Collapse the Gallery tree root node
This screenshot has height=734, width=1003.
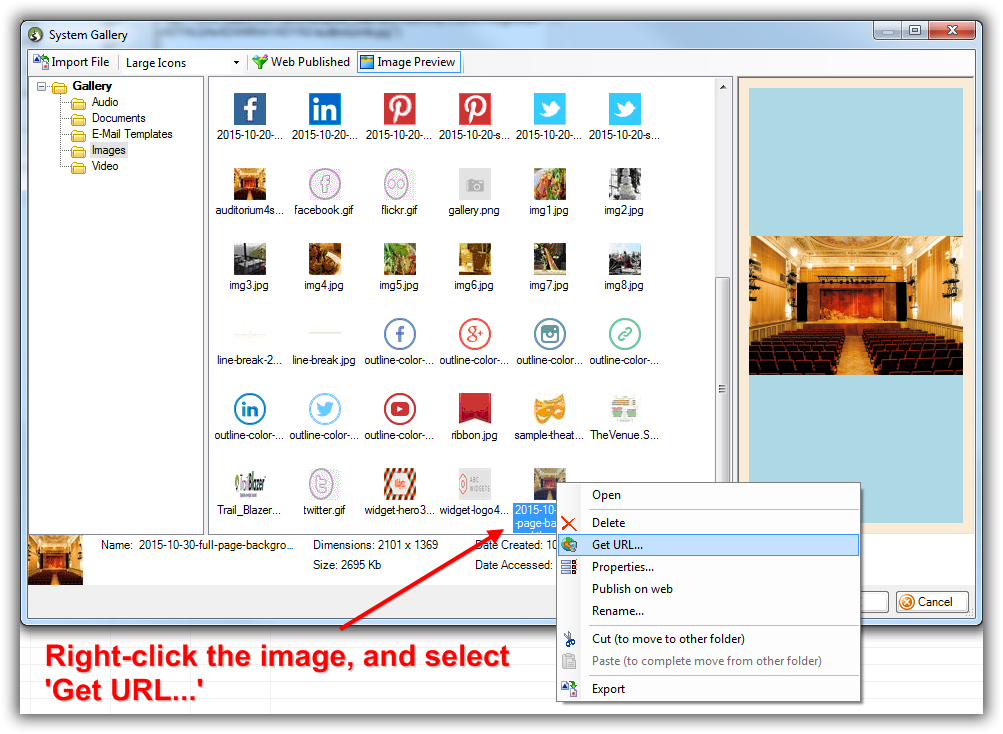43,87
